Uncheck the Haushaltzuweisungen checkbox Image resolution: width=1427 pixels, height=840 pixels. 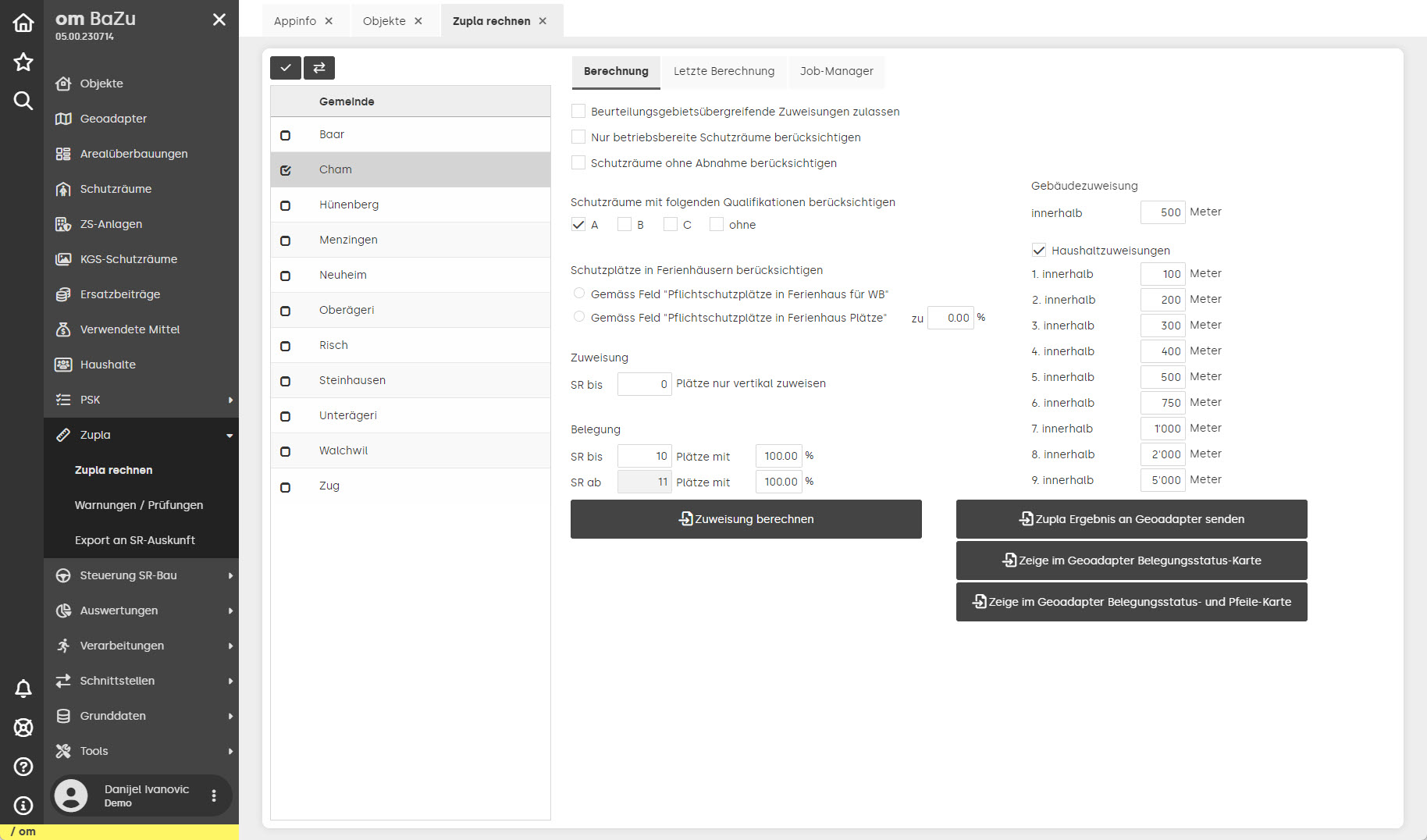click(1039, 251)
